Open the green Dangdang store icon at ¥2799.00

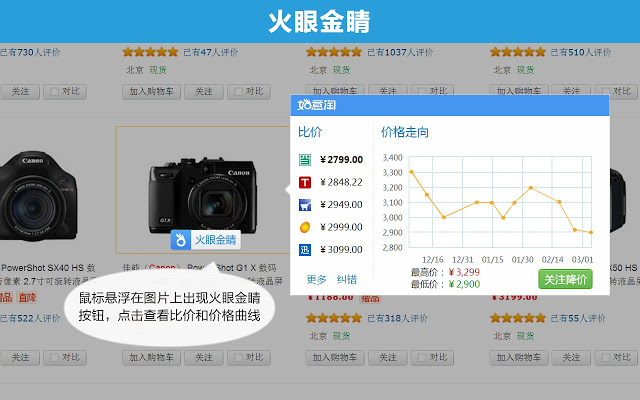[x=305, y=160]
